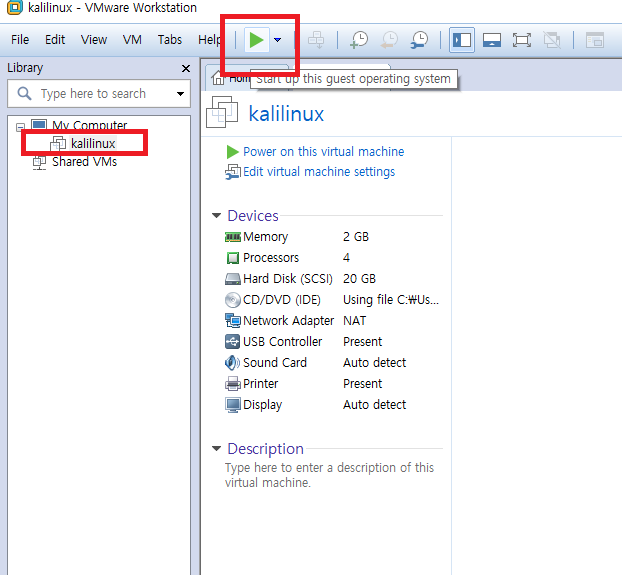Select My Computer in the library
The image size is (622, 575).
(x=89, y=125)
